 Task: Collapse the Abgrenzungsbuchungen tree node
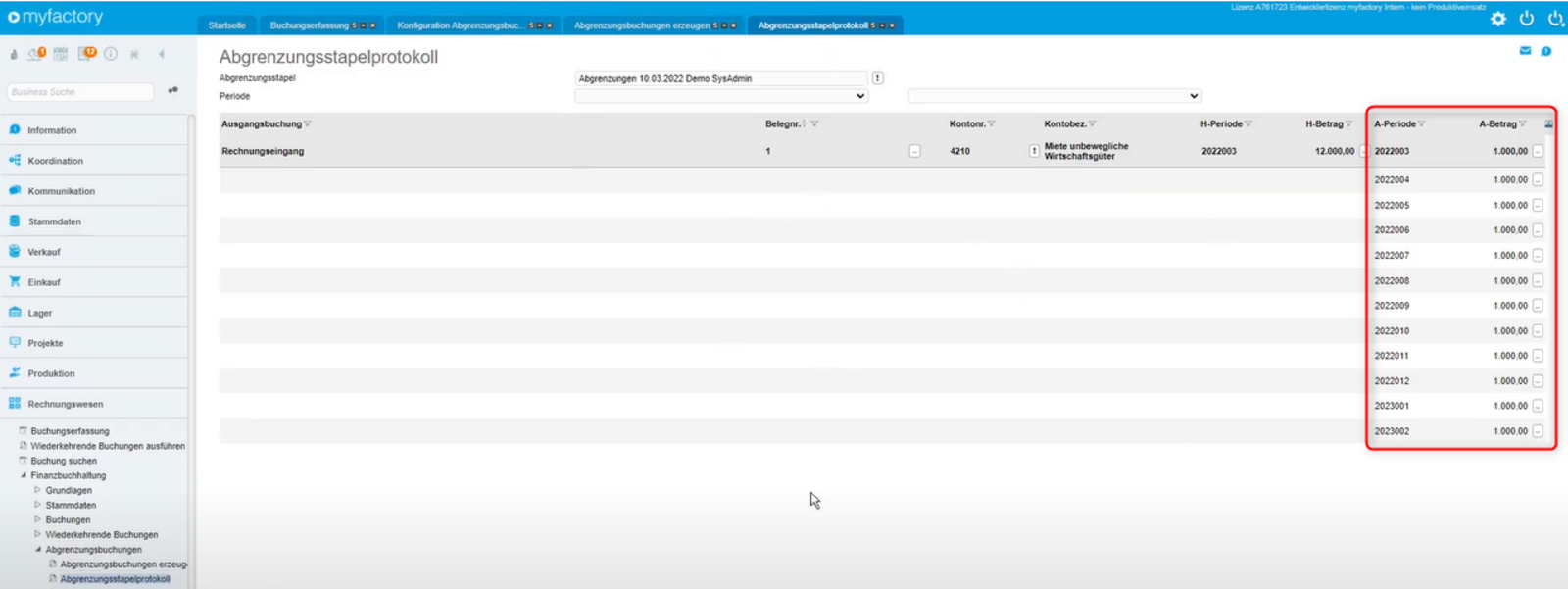tap(38, 550)
